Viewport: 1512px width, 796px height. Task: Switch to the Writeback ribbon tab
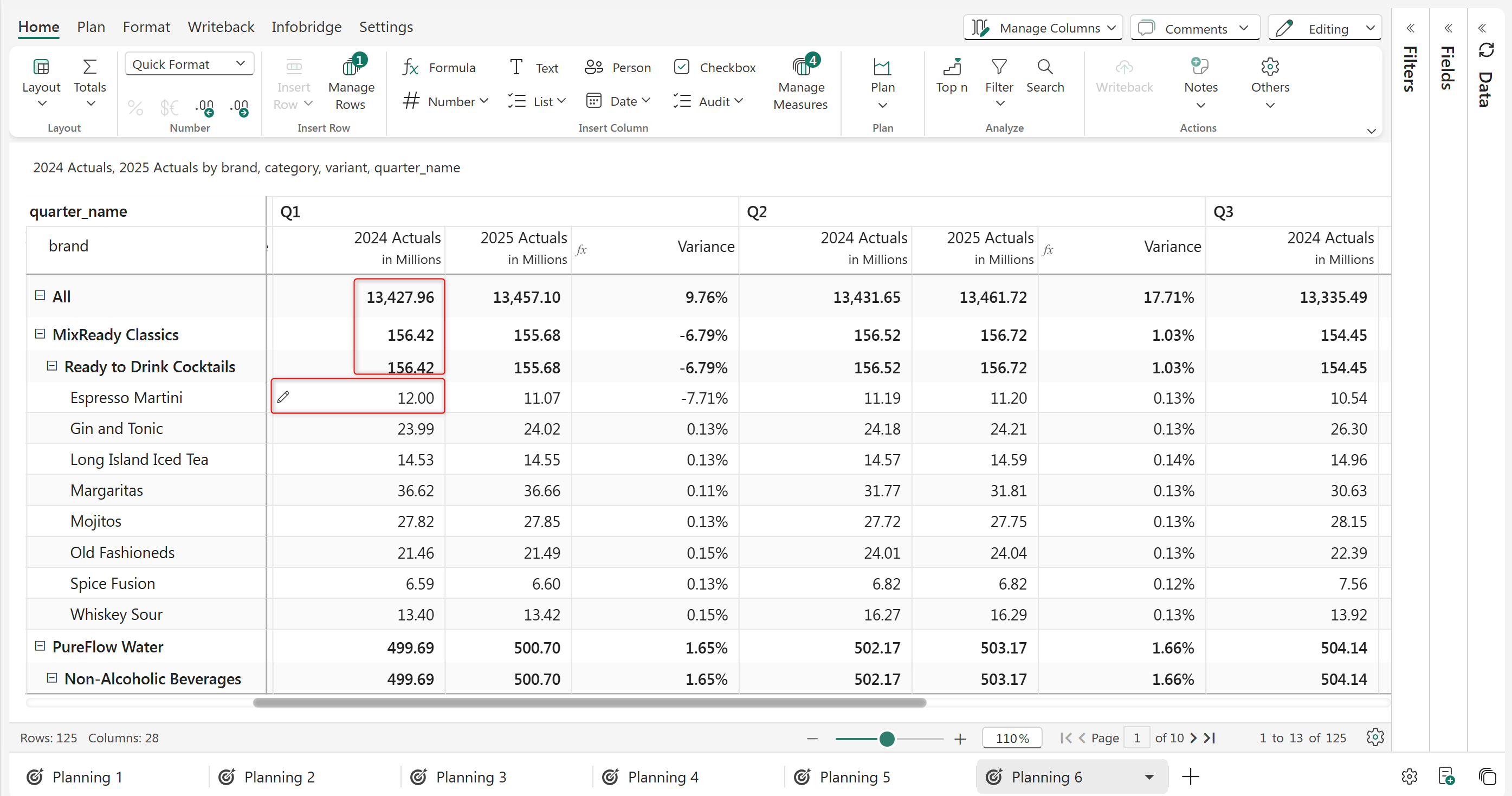[x=221, y=27]
